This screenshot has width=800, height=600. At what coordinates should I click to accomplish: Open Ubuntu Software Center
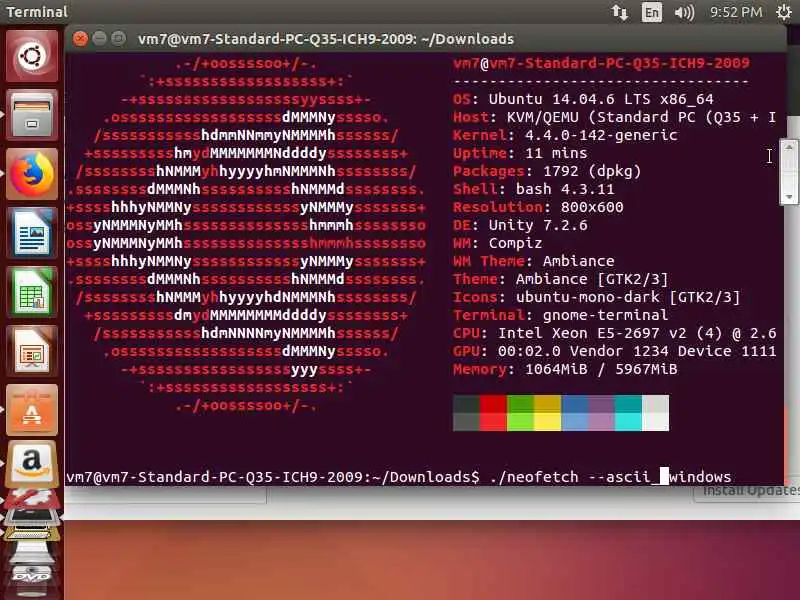pos(32,410)
